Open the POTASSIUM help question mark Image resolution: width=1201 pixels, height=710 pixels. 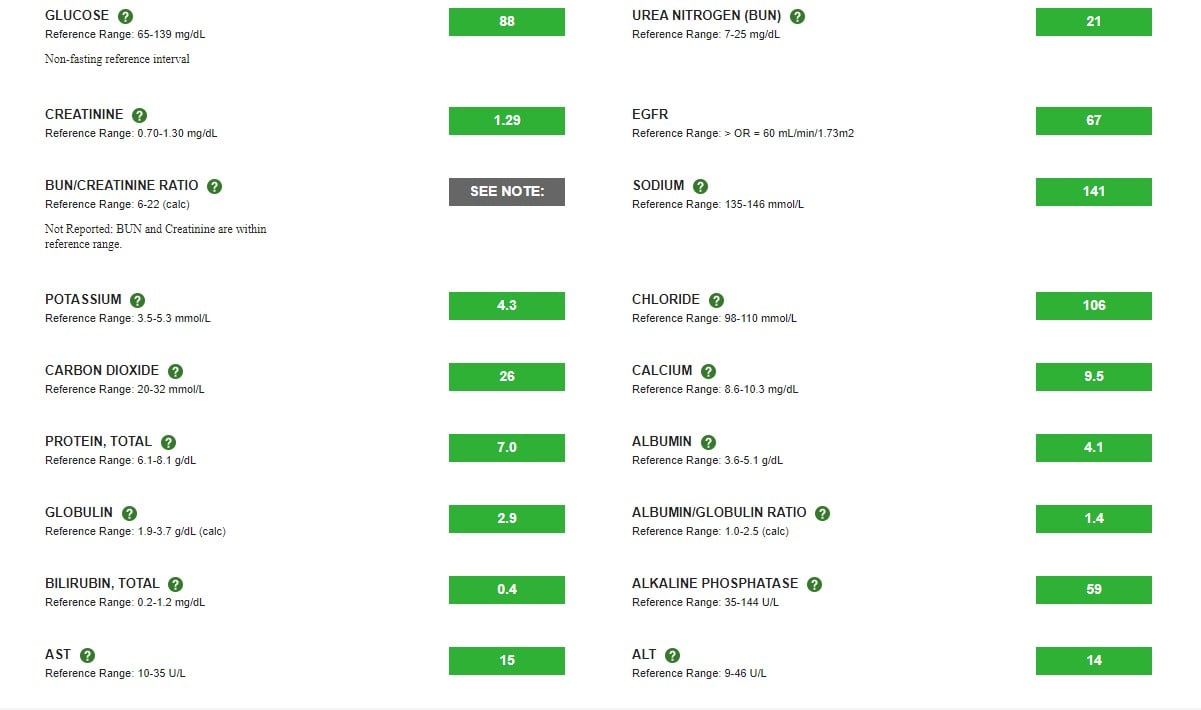click(x=137, y=300)
